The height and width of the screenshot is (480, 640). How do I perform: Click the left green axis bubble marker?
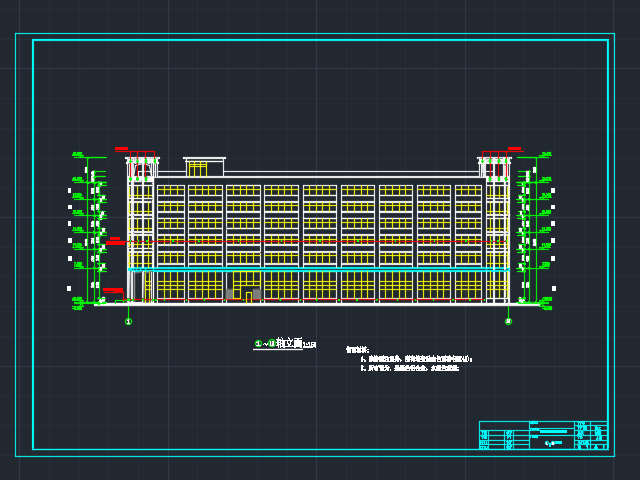point(128,321)
